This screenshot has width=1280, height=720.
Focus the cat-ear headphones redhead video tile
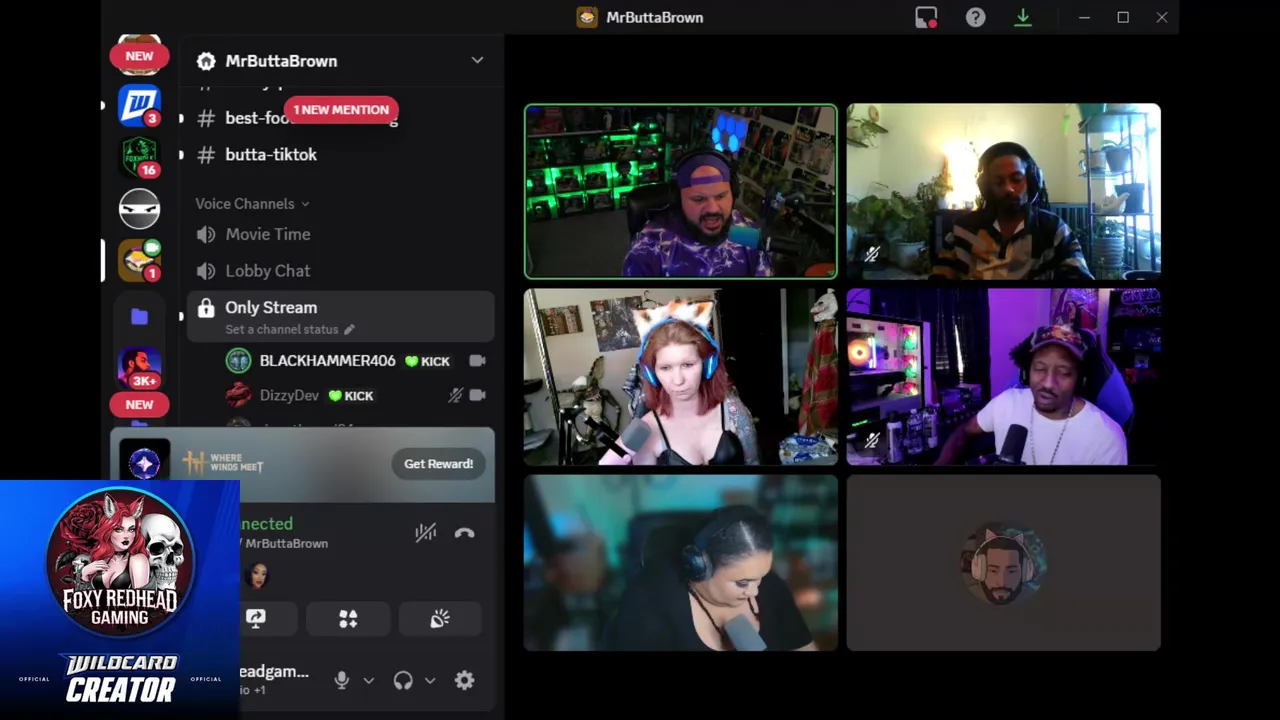click(x=681, y=377)
